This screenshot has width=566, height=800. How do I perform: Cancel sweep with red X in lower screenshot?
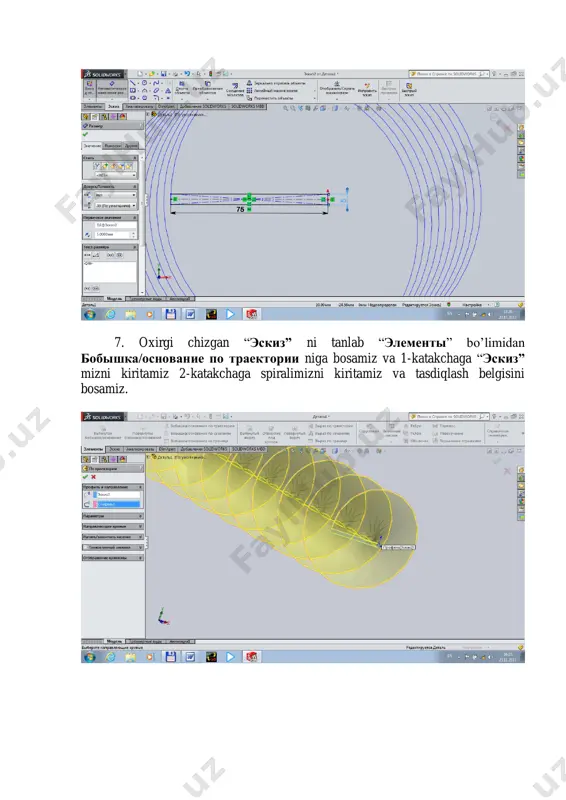[x=93, y=477]
